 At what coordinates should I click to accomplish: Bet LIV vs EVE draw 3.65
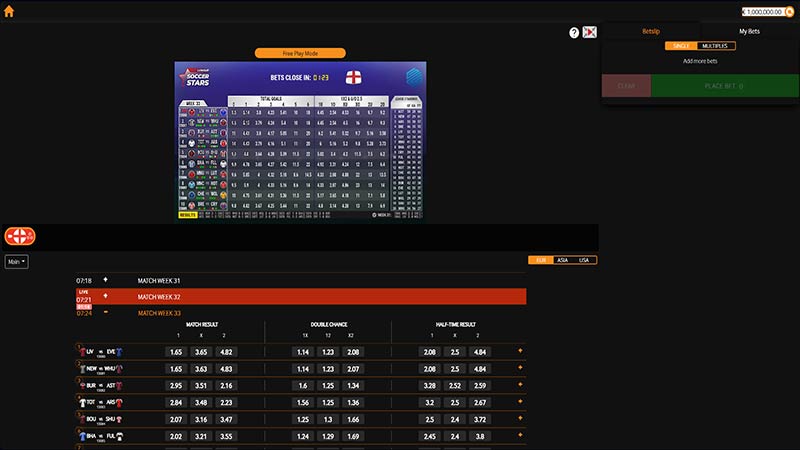(x=201, y=352)
